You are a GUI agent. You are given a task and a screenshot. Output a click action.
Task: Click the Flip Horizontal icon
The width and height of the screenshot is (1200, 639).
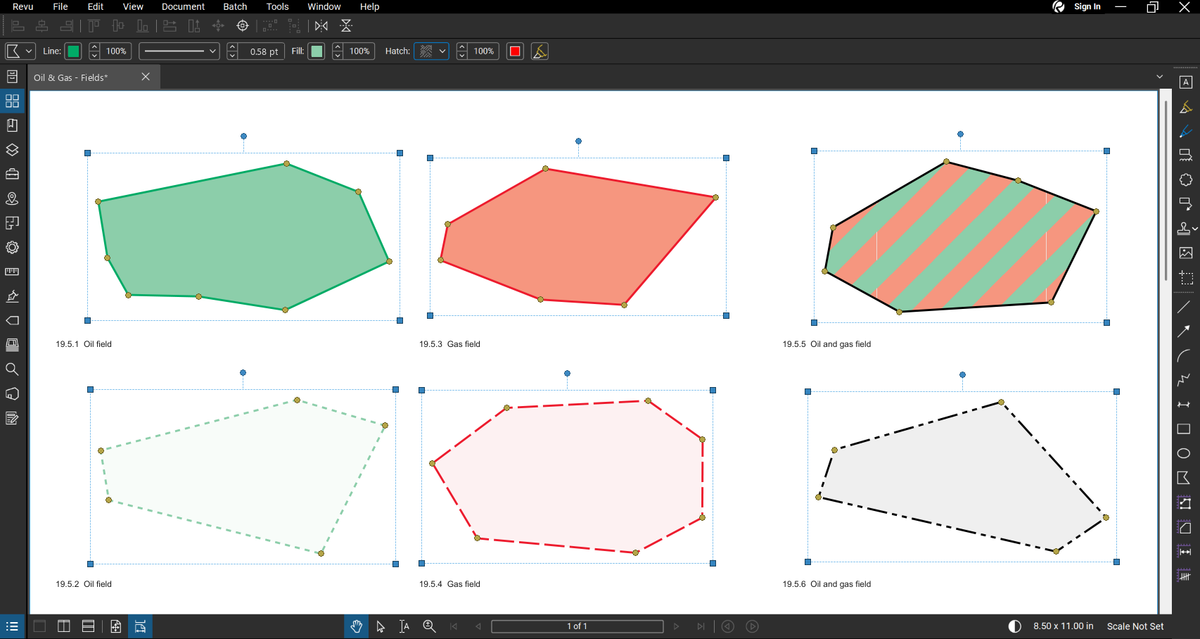[321, 26]
